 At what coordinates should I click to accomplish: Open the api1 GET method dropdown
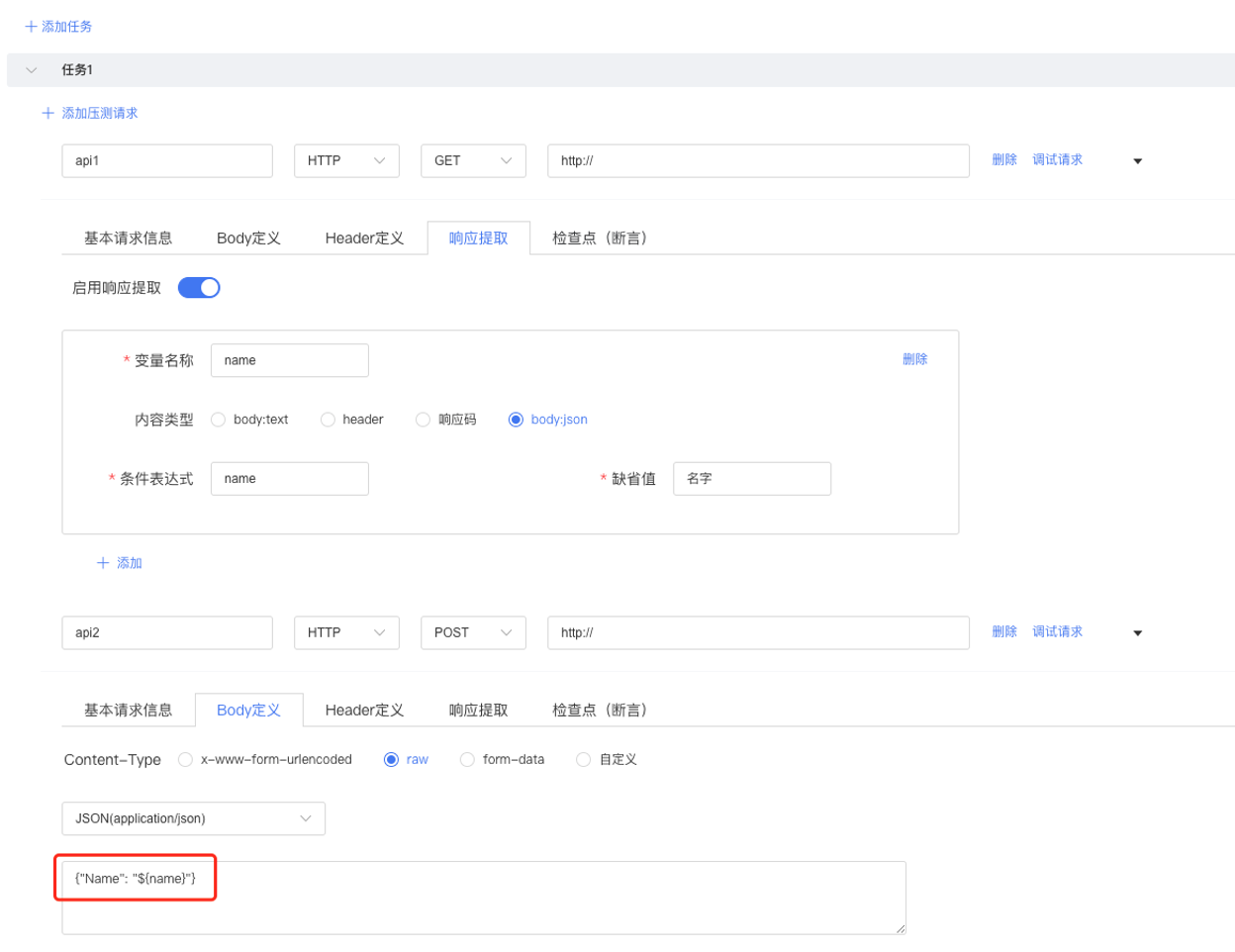tap(473, 161)
